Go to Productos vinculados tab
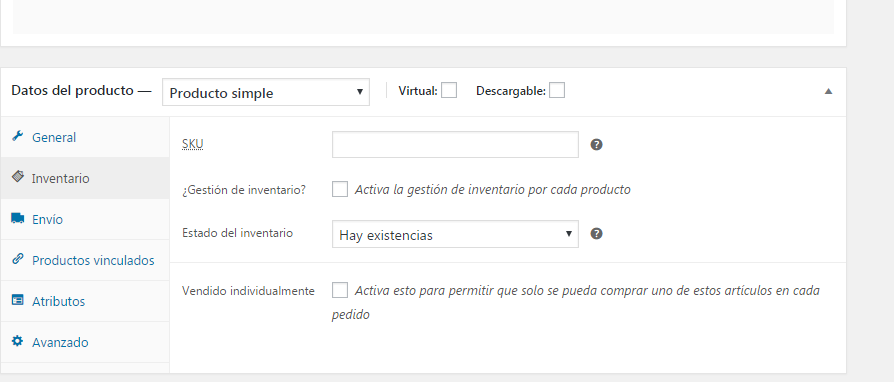The height and width of the screenshot is (382, 894). pyautogui.click(x=85, y=261)
